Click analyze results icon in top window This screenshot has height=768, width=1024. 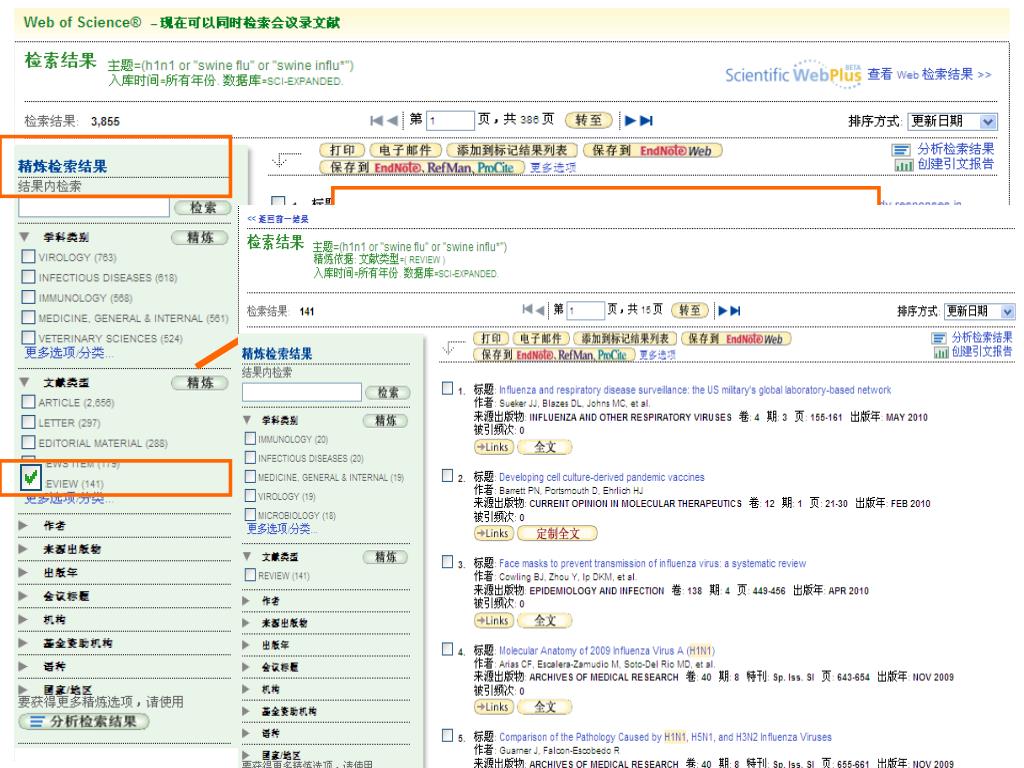point(901,150)
